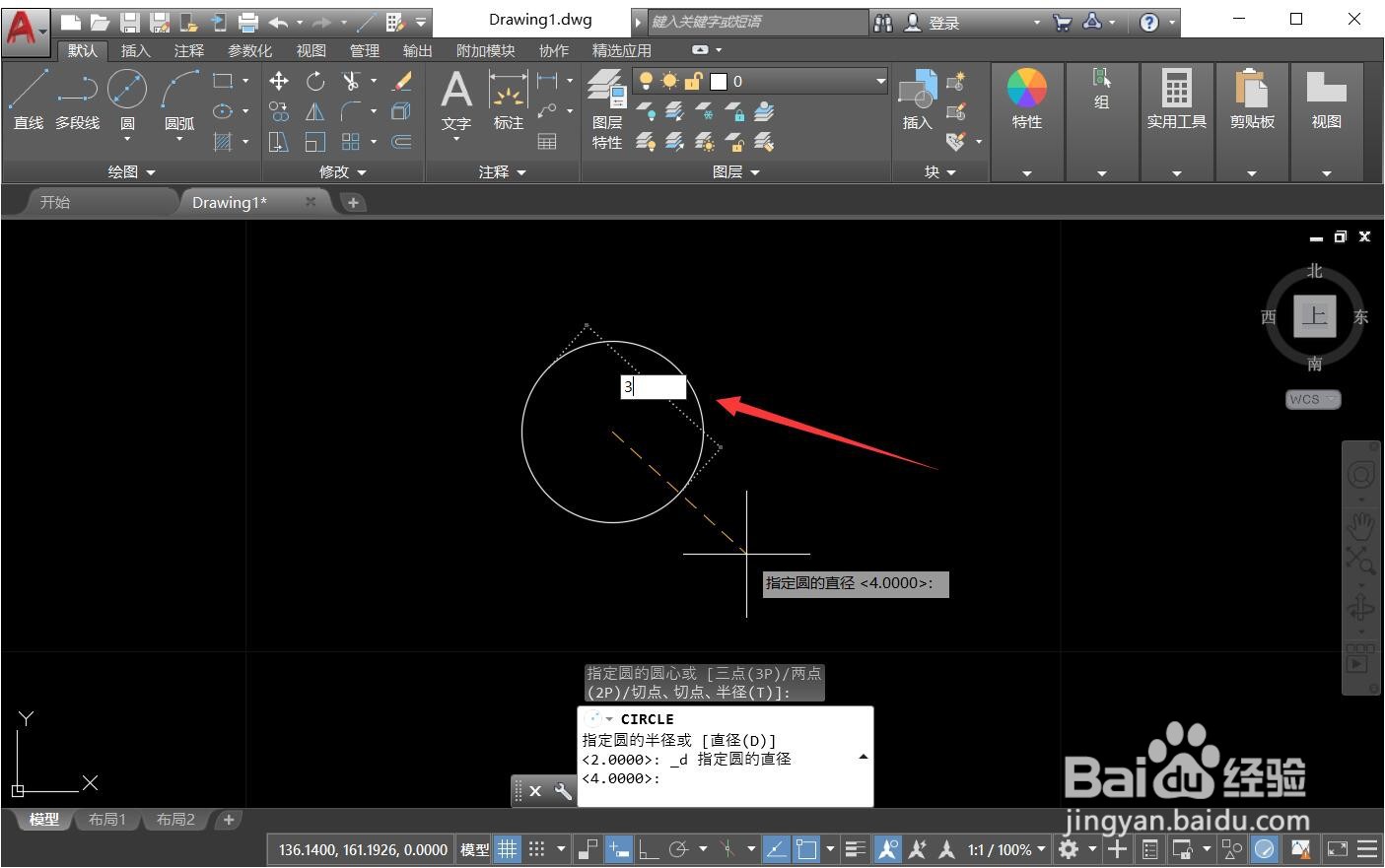This screenshot has height=868, width=1385.
Task: Expand the Block (块) panel
Action: (x=940, y=171)
